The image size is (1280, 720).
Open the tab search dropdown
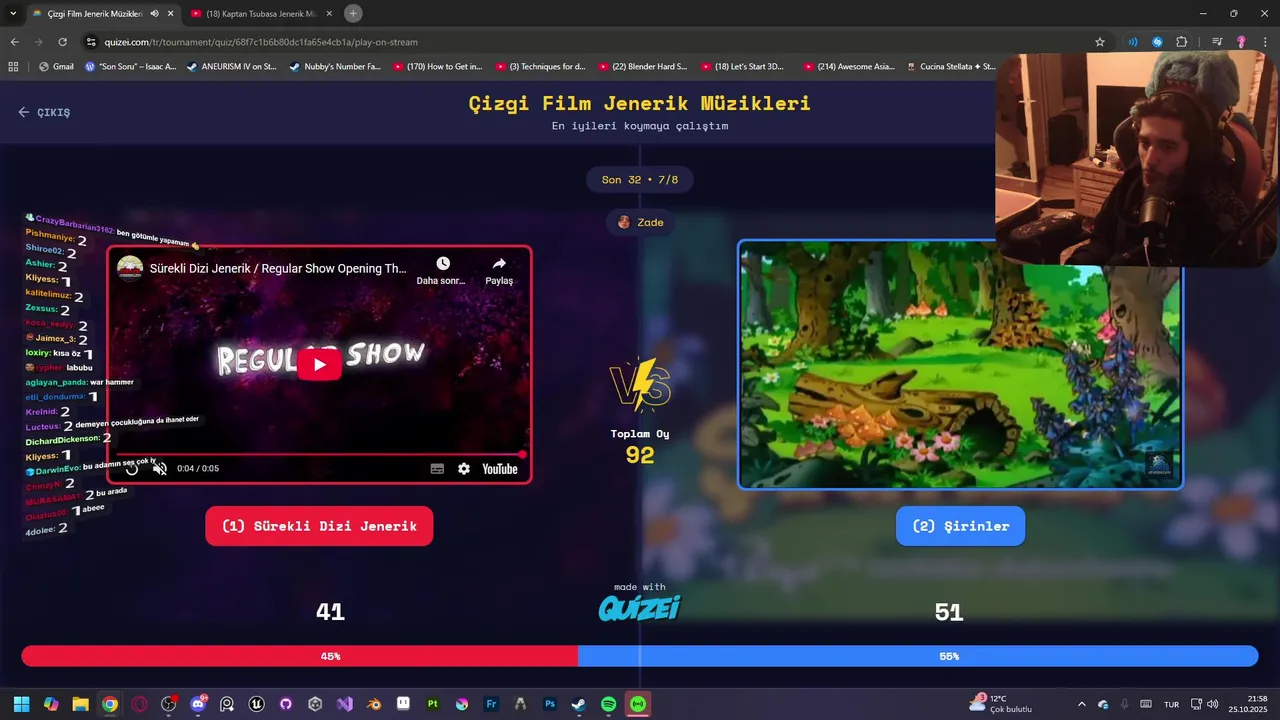(x=12, y=13)
